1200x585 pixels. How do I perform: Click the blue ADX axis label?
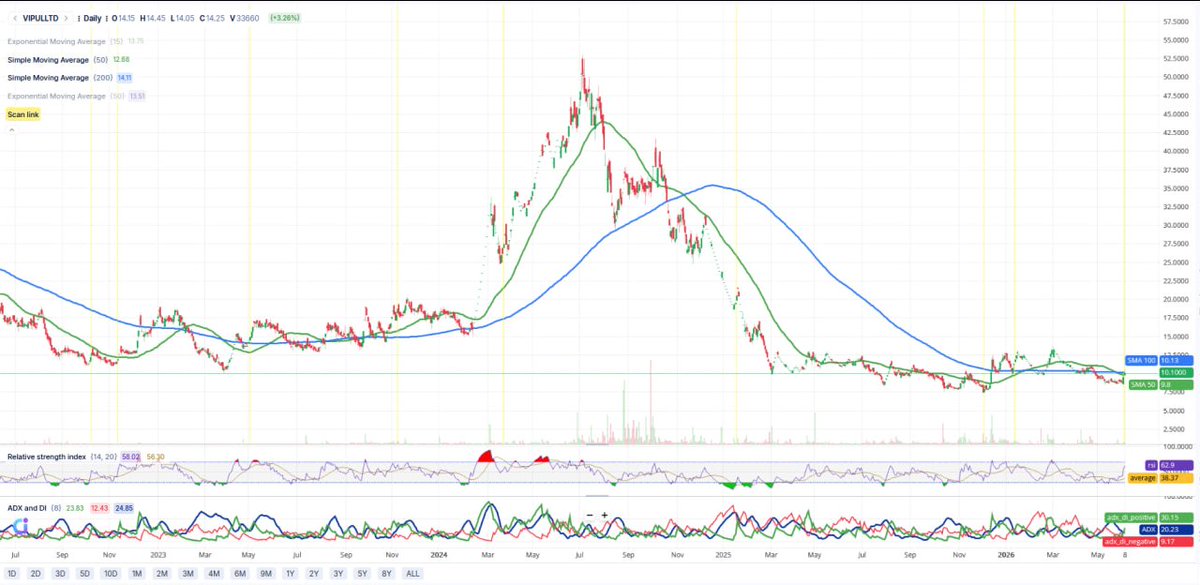[x=1149, y=530]
